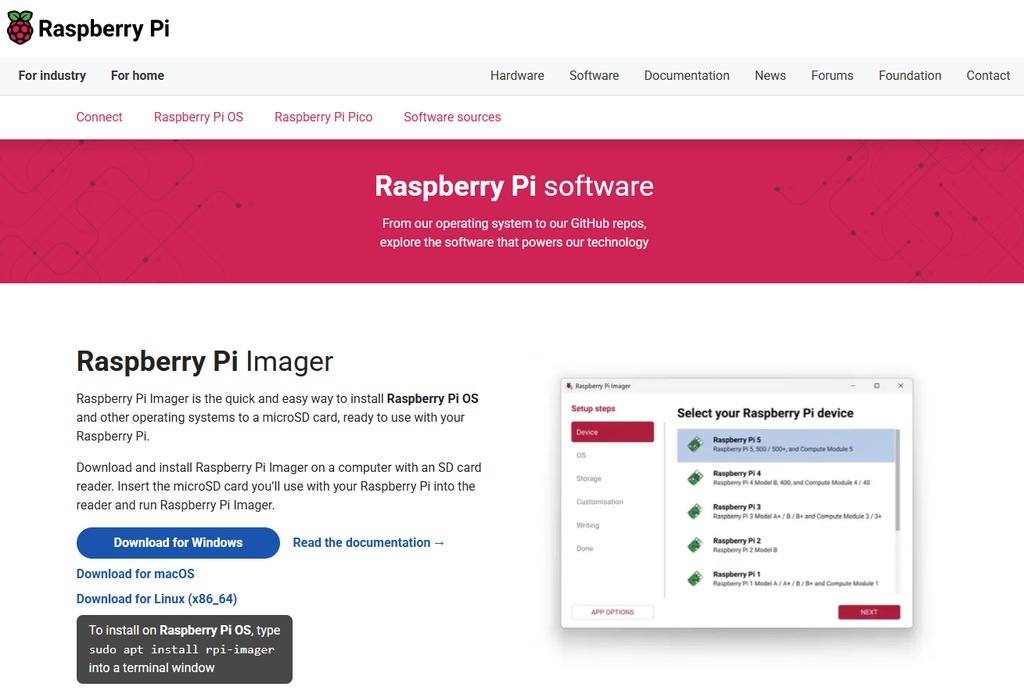Click the Raspberry Pi logo

click(x=88, y=28)
